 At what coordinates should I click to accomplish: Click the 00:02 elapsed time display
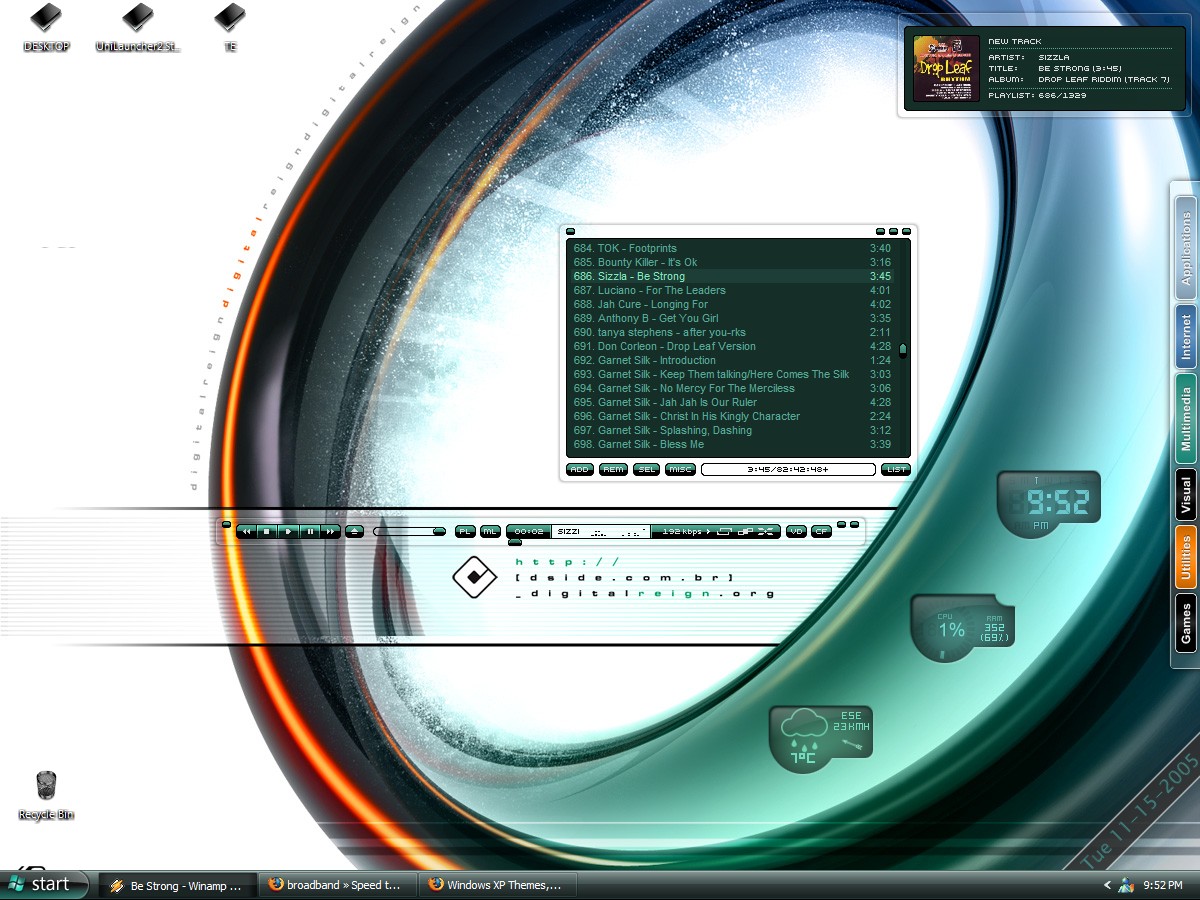tap(529, 531)
